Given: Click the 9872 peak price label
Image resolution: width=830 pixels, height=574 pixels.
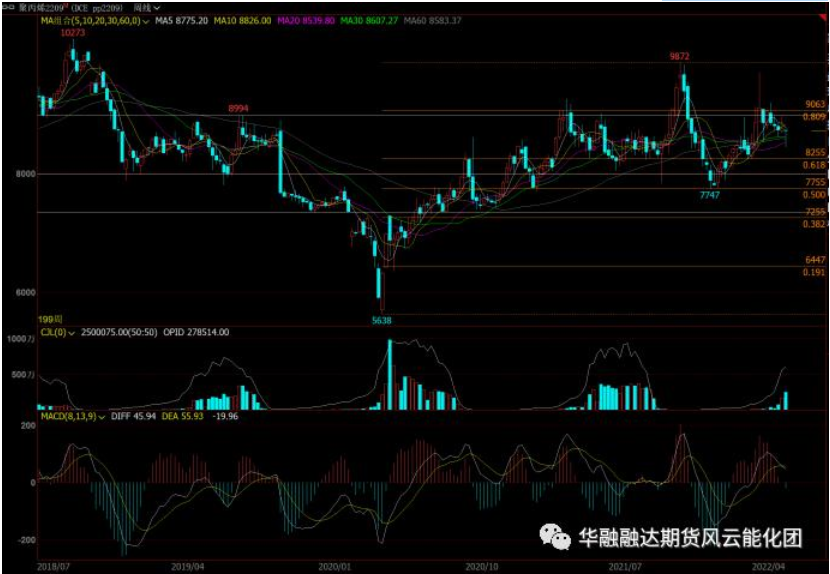Looking at the screenshot, I should pyautogui.click(x=679, y=56).
